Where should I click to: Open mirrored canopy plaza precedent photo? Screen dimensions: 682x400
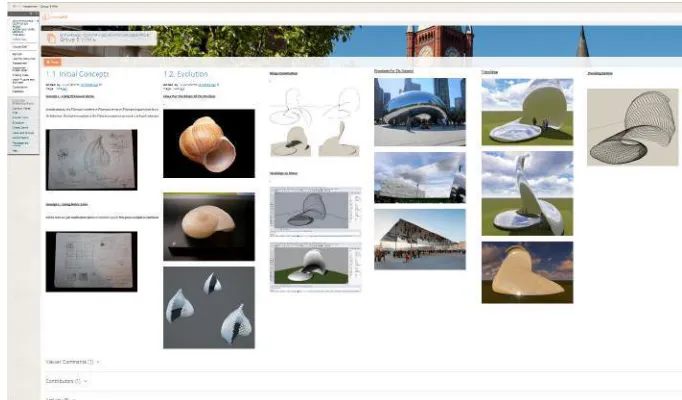(420, 239)
